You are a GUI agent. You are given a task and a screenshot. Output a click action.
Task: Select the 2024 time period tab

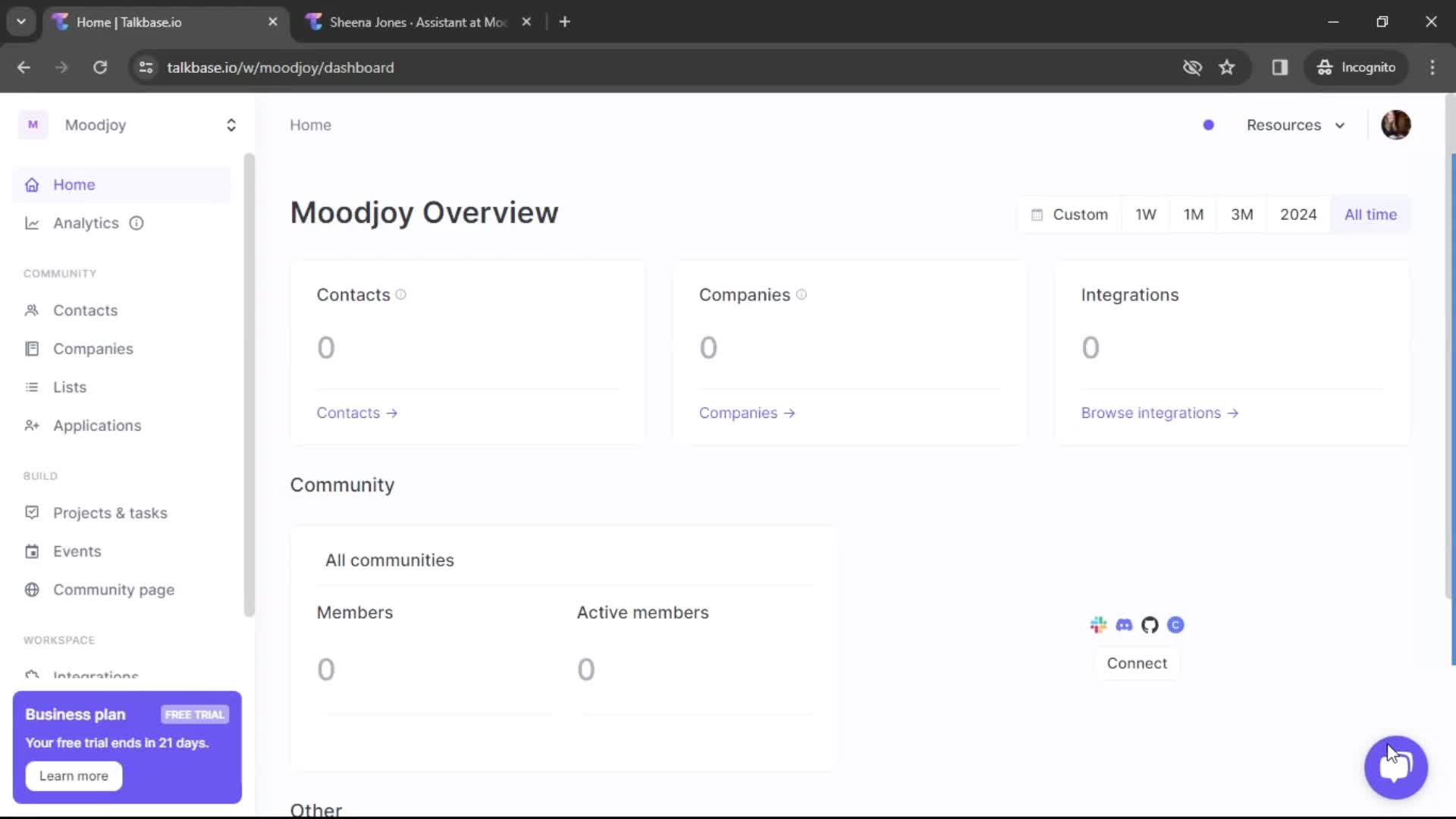point(1298,214)
